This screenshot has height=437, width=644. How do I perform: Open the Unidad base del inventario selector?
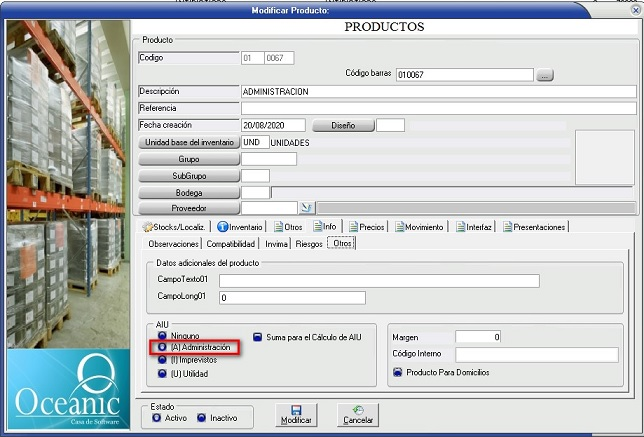(189, 142)
